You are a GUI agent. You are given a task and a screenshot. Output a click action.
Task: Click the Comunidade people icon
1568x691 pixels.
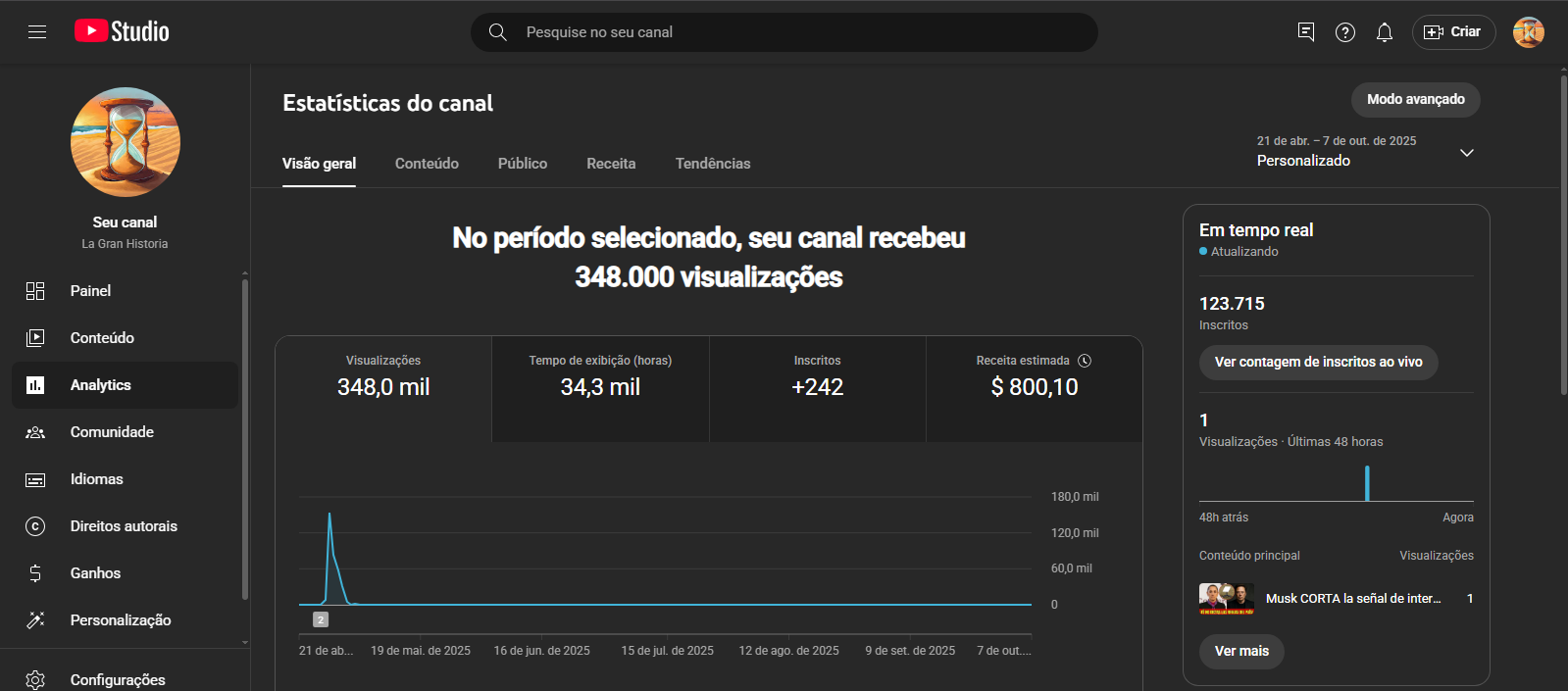tap(35, 432)
